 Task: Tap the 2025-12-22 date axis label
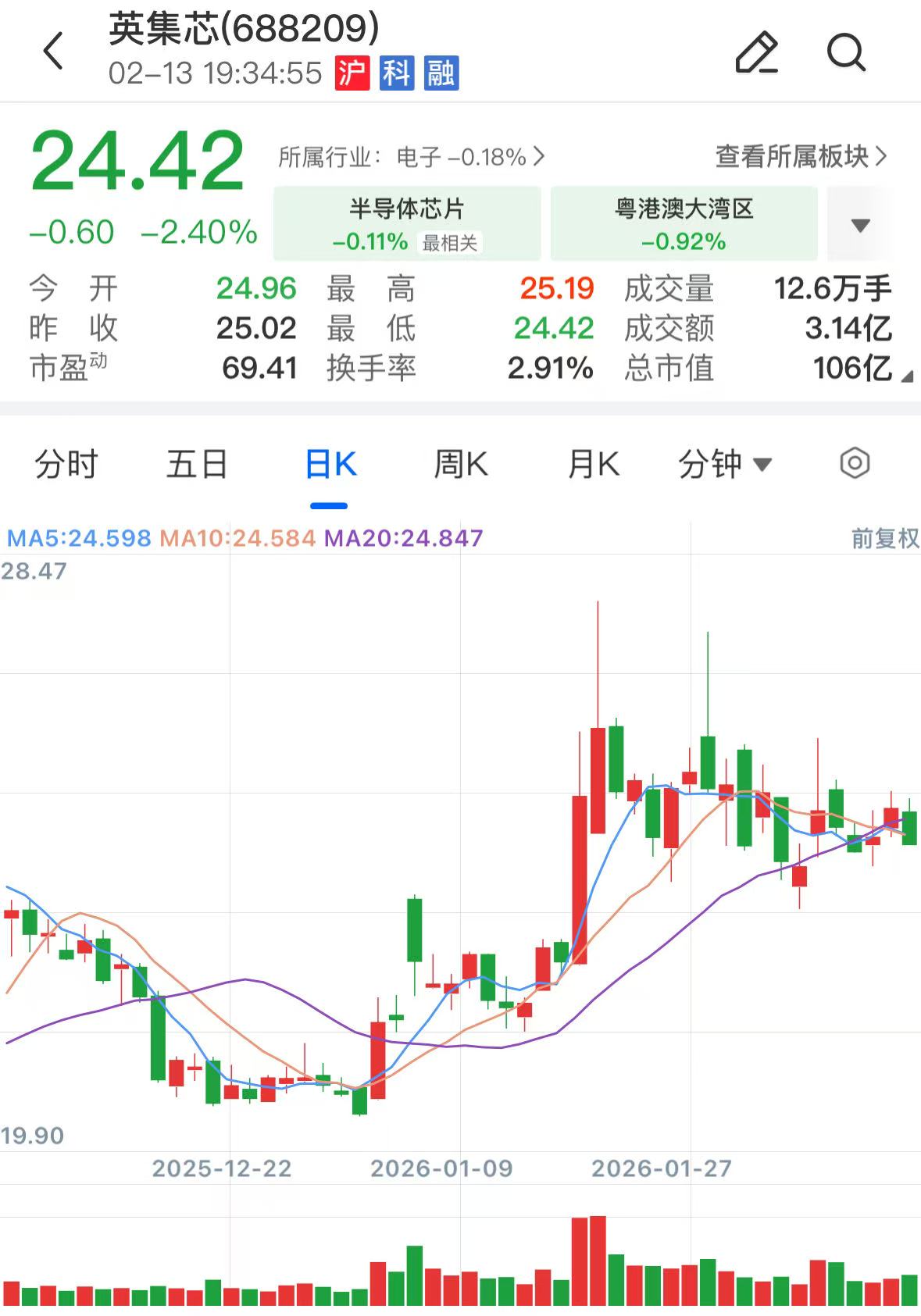point(222,1168)
